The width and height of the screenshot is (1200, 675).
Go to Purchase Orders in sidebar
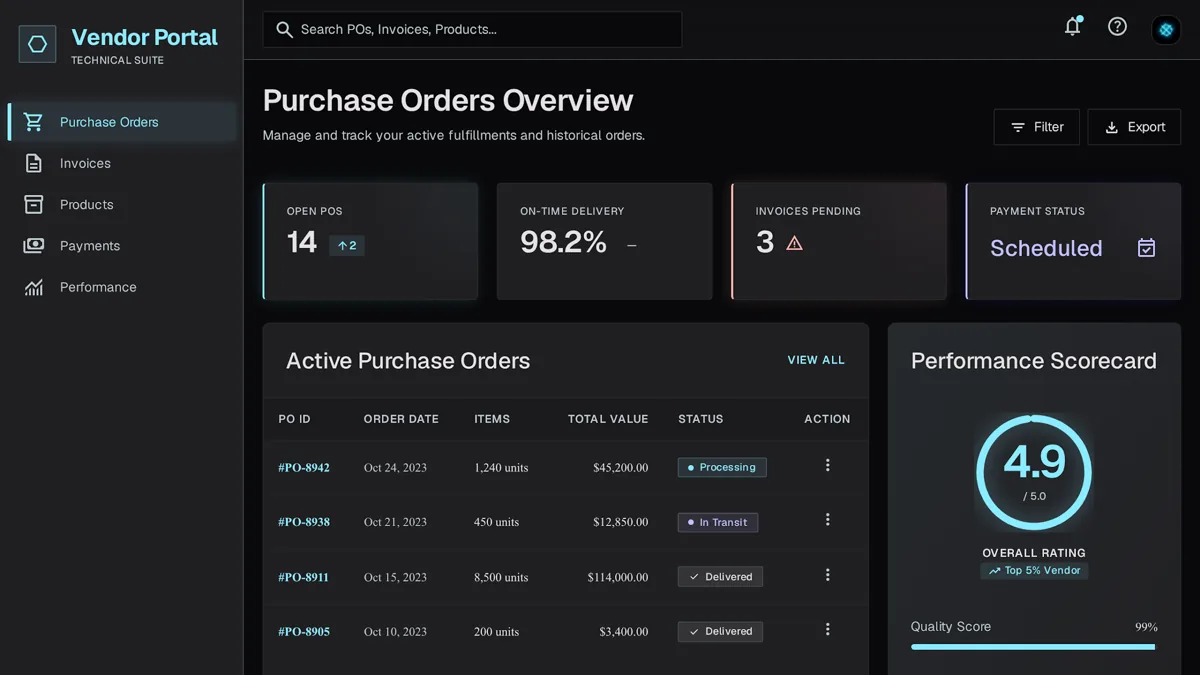pos(122,122)
